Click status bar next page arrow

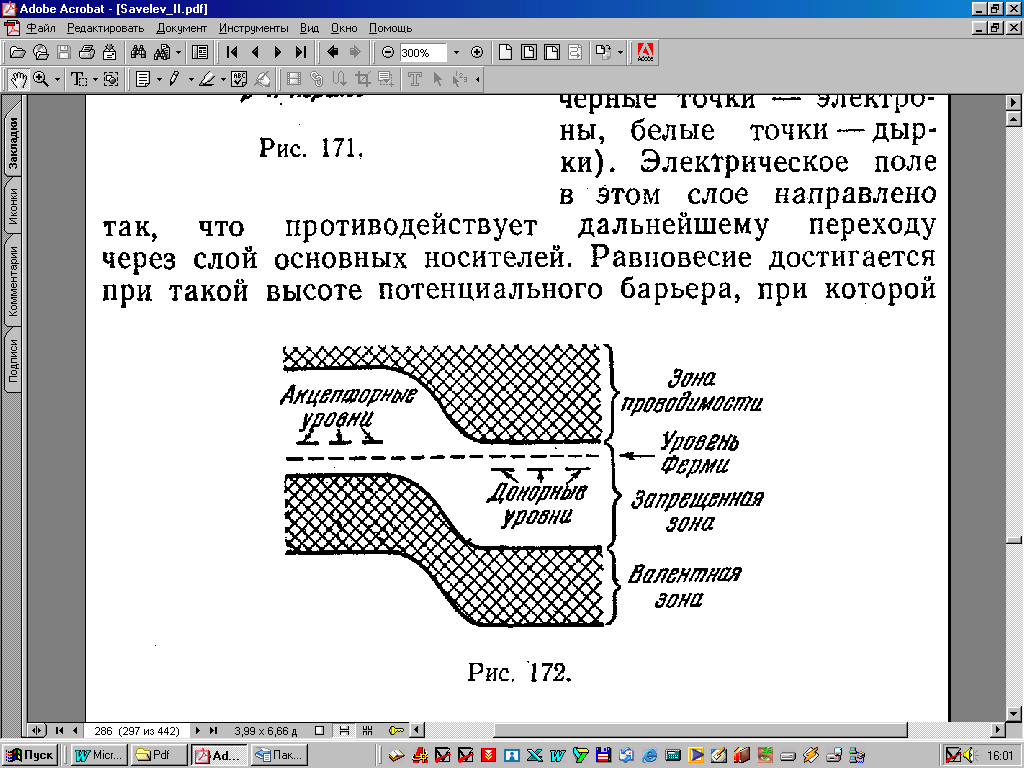click(x=198, y=731)
